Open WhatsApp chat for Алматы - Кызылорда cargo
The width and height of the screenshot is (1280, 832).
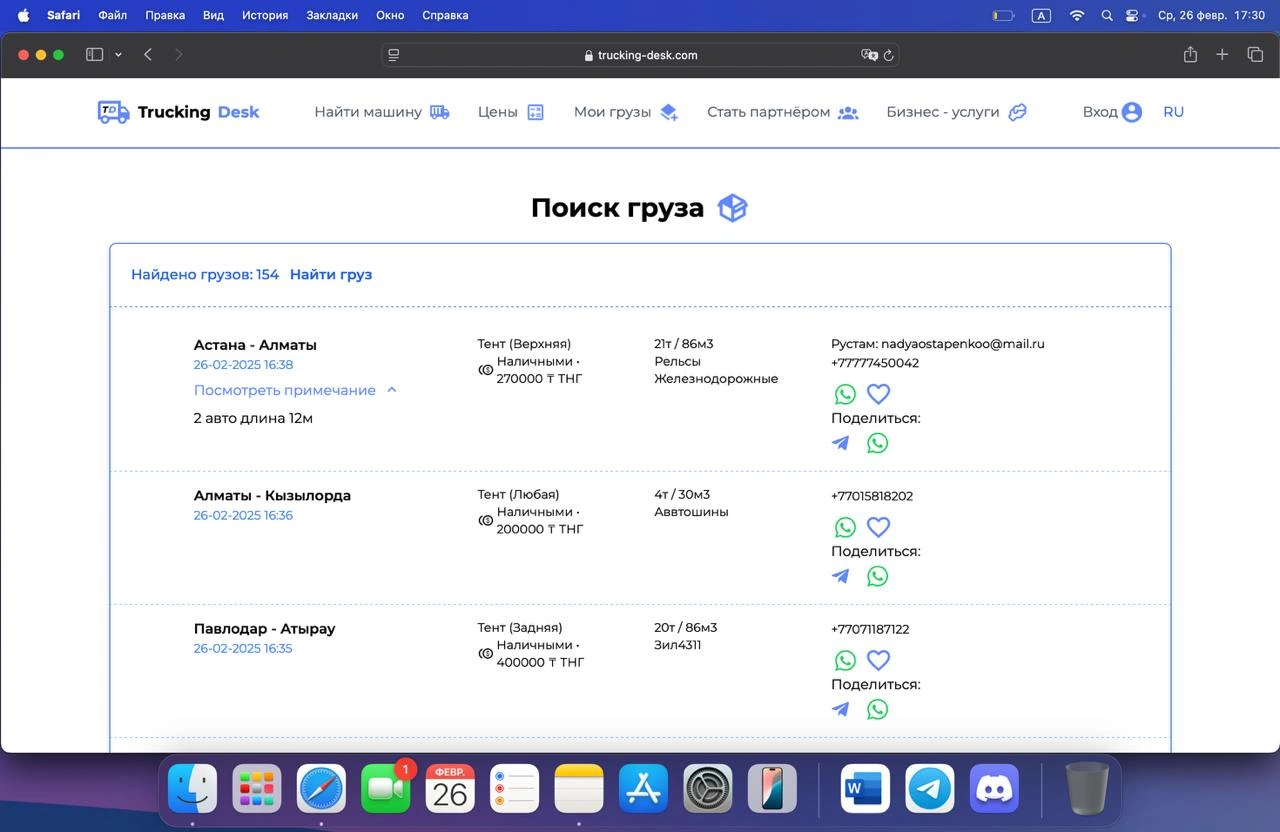[845, 527]
